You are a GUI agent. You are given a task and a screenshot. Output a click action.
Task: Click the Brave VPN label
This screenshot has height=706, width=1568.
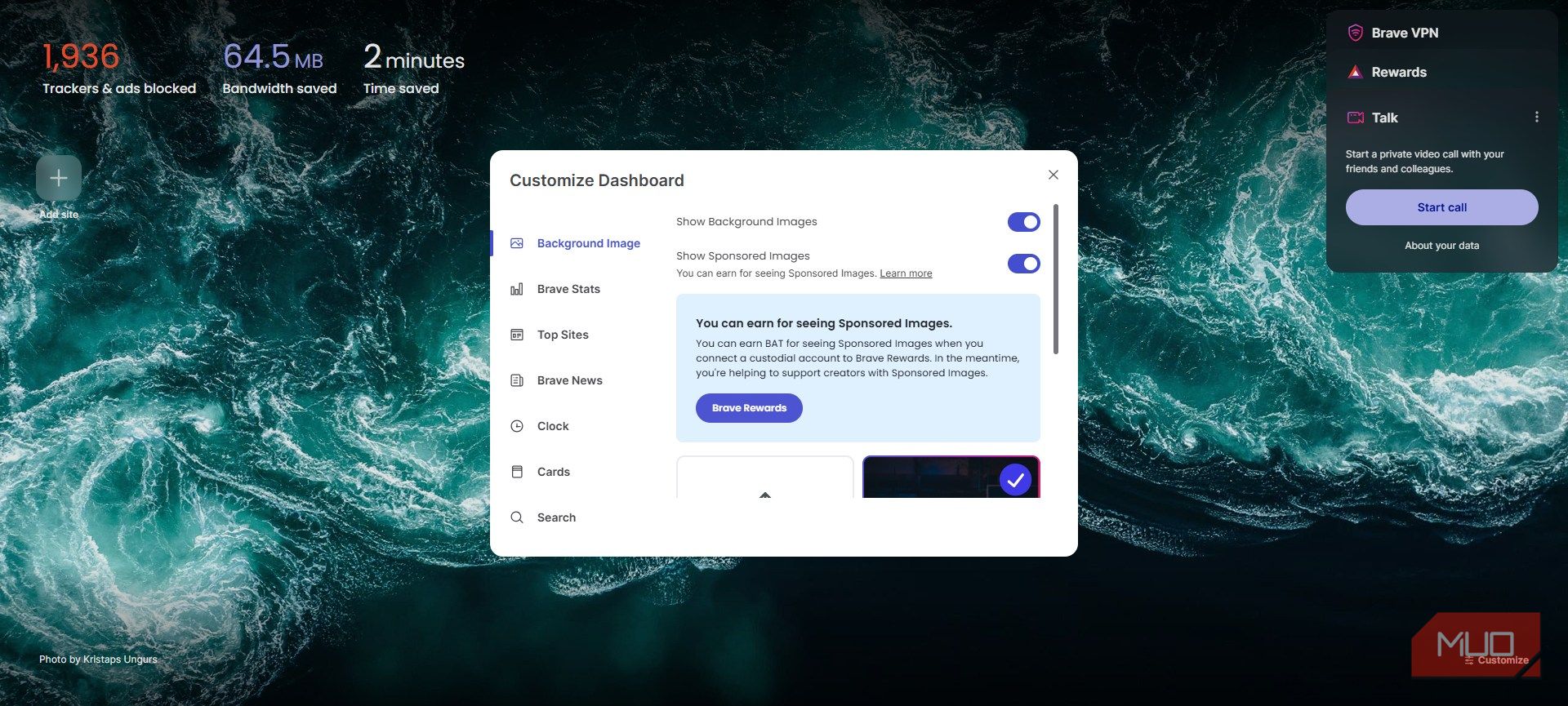tap(1405, 33)
